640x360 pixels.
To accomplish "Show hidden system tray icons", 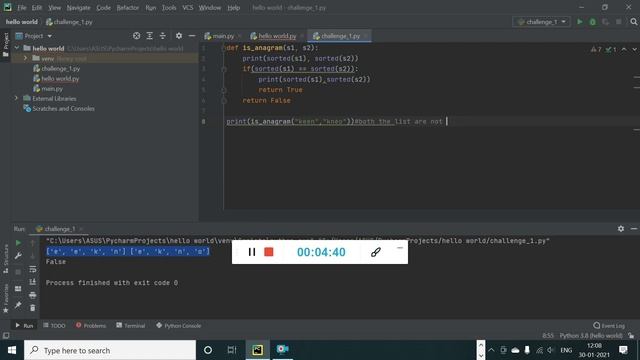I will pyautogui.click(x=491, y=350).
